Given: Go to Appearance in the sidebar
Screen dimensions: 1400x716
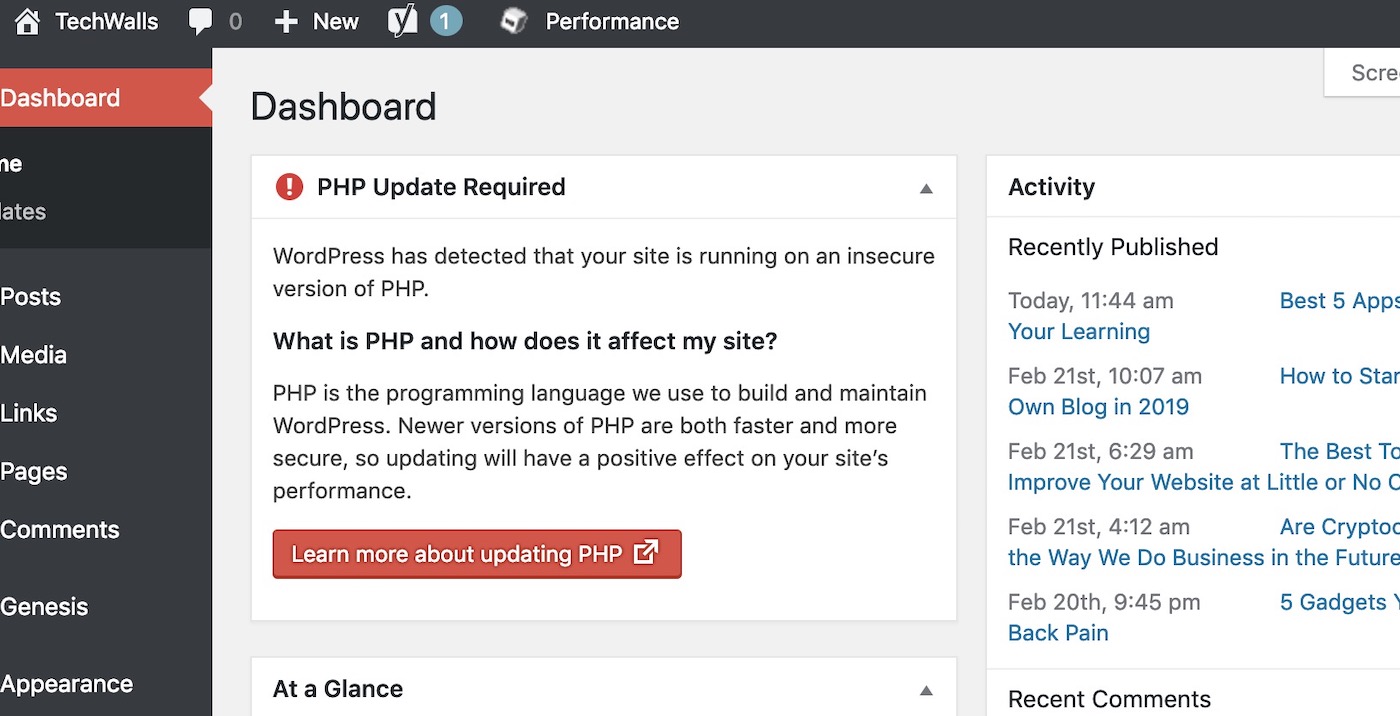Looking at the screenshot, I should point(66,684).
